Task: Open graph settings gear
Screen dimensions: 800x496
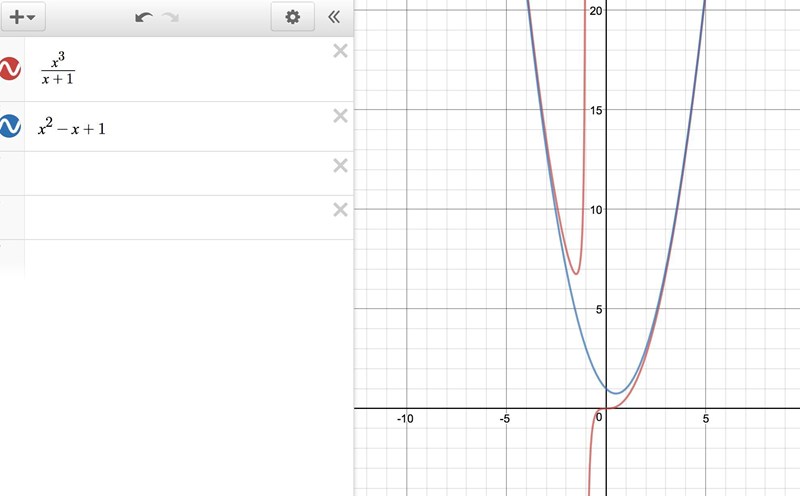Action: [292, 17]
